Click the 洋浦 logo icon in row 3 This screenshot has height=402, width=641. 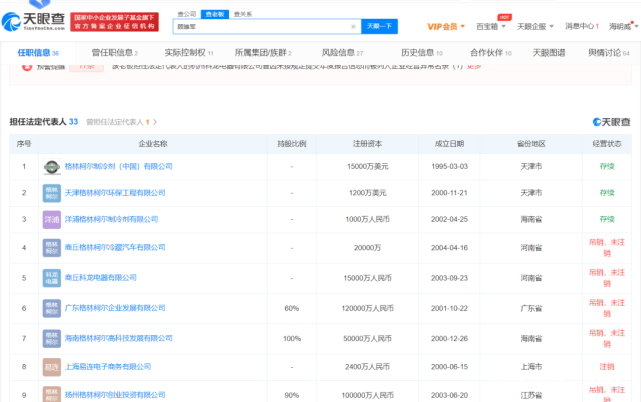(52, 219)
